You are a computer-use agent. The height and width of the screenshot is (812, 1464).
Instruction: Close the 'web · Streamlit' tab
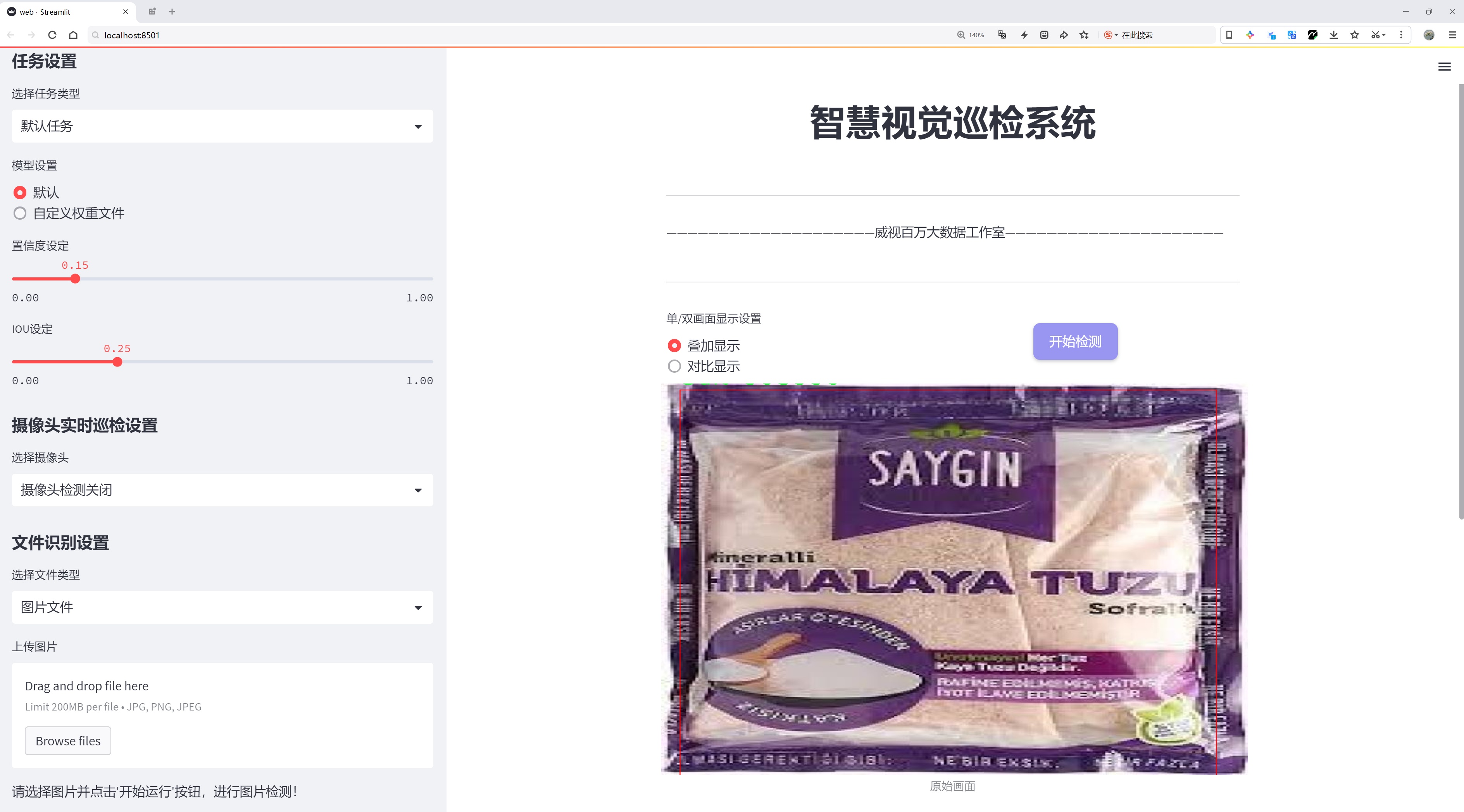(x=126, y=11)
